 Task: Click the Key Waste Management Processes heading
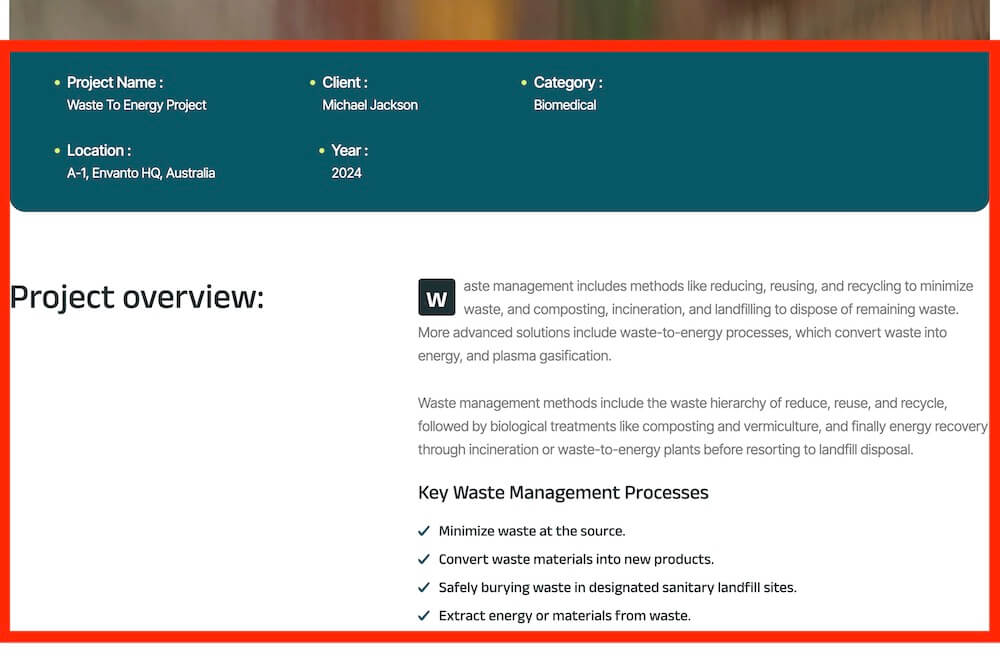tap(563, 492)
